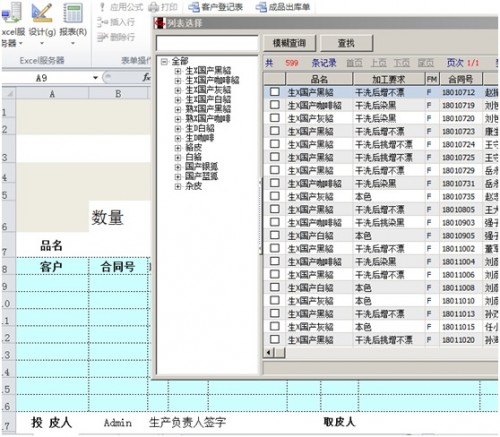This screenshot has height=437, width=500.
Task: Expand the 生X国产黑貂 tree node
Action: click(178, 71)
